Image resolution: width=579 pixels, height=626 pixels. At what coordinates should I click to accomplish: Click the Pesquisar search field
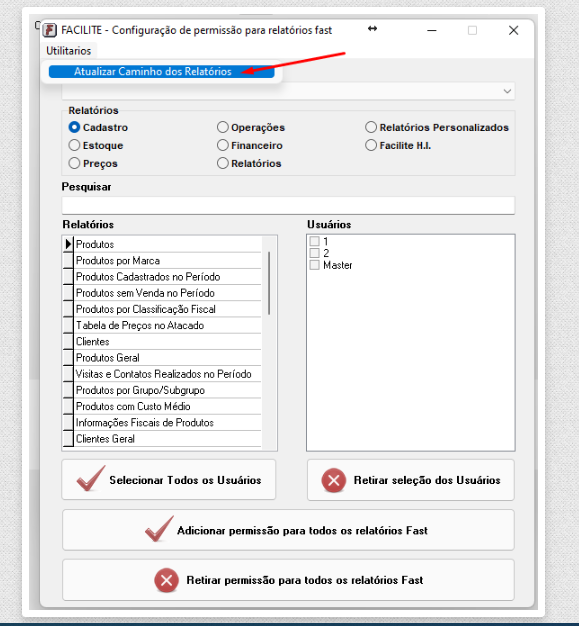click(x=288, y=205)
